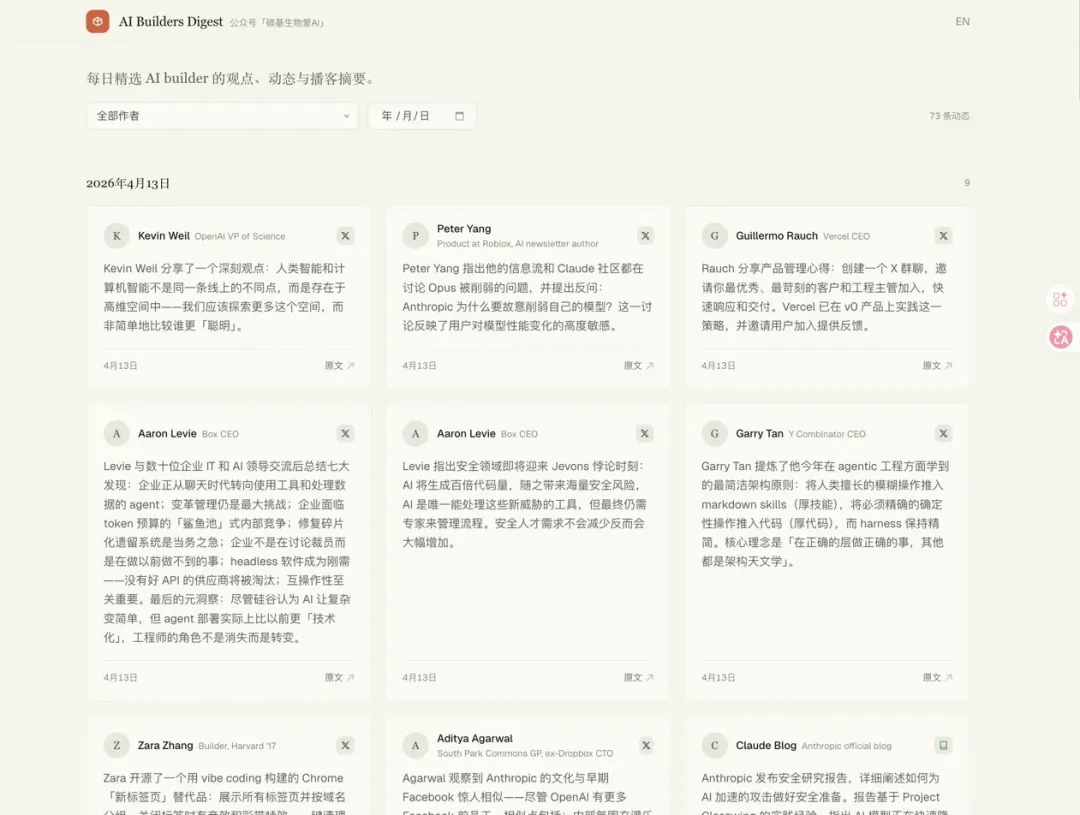1080x815 pixels.
Task: Click the floating grid sparkle extension button
Action: pos(1061,300)
